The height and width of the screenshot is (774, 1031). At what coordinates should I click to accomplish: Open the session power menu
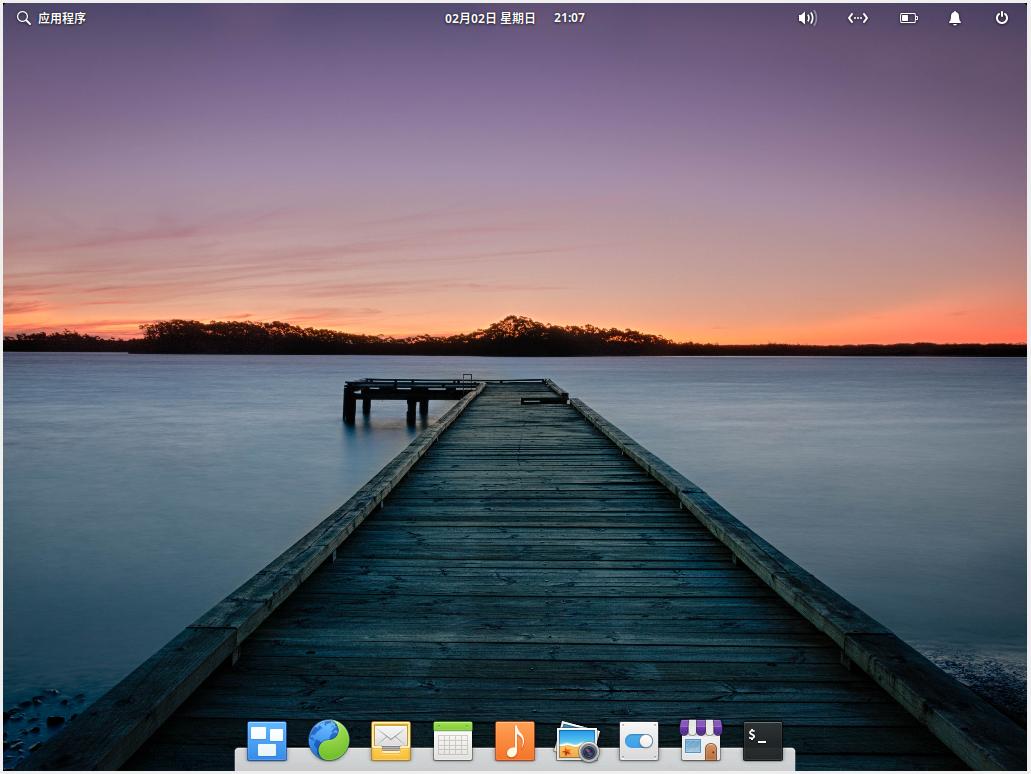click(x=1001, y=17)
